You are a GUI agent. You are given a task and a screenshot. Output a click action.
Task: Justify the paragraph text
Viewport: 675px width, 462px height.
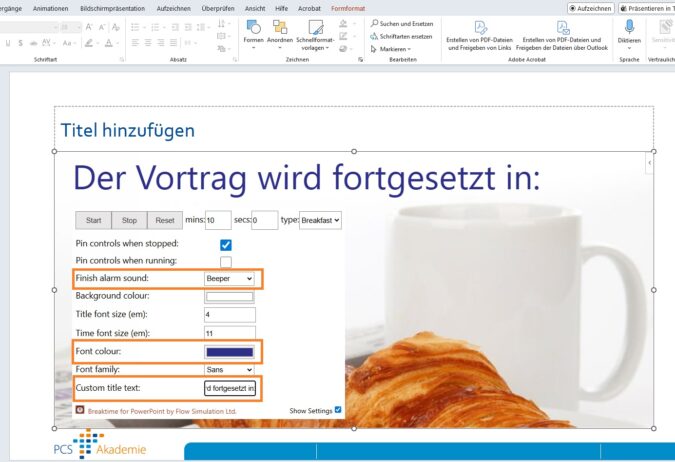click(173, 43)
